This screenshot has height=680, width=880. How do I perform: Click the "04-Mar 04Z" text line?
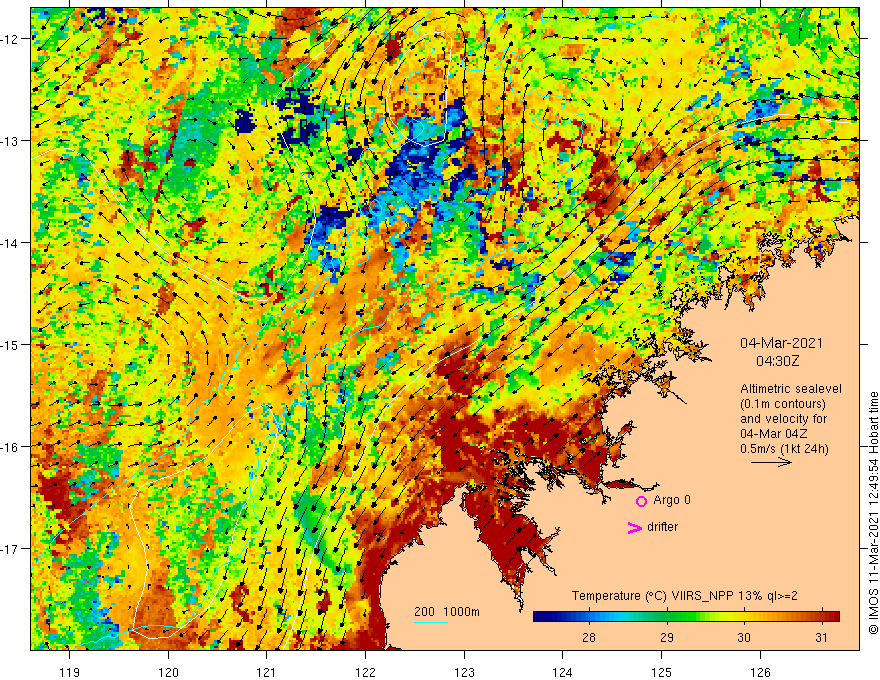click(x=773, y=434)
